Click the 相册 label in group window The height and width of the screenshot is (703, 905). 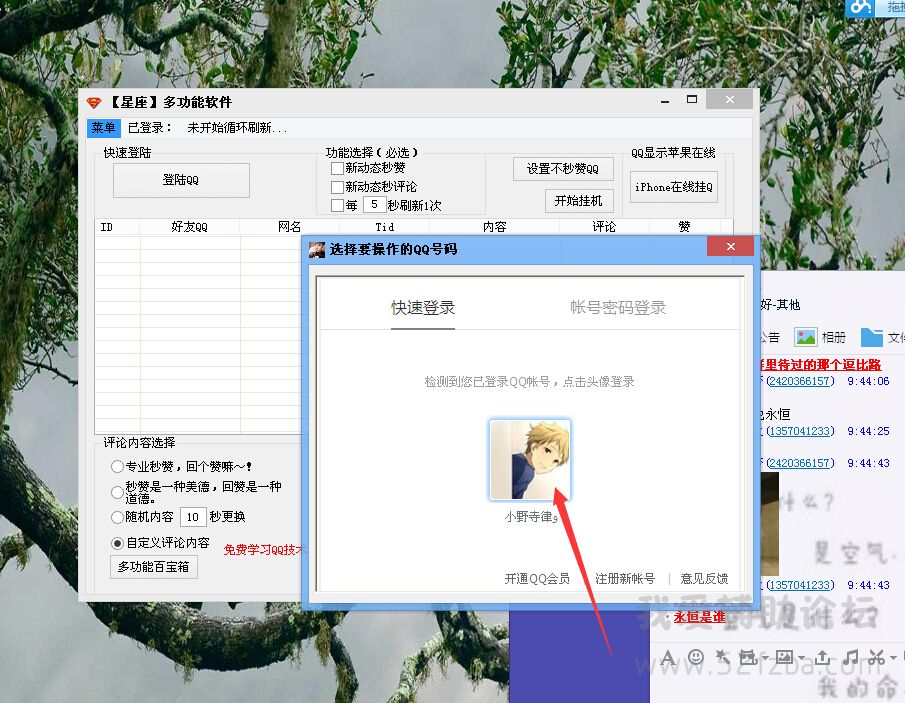coord(833,337)
